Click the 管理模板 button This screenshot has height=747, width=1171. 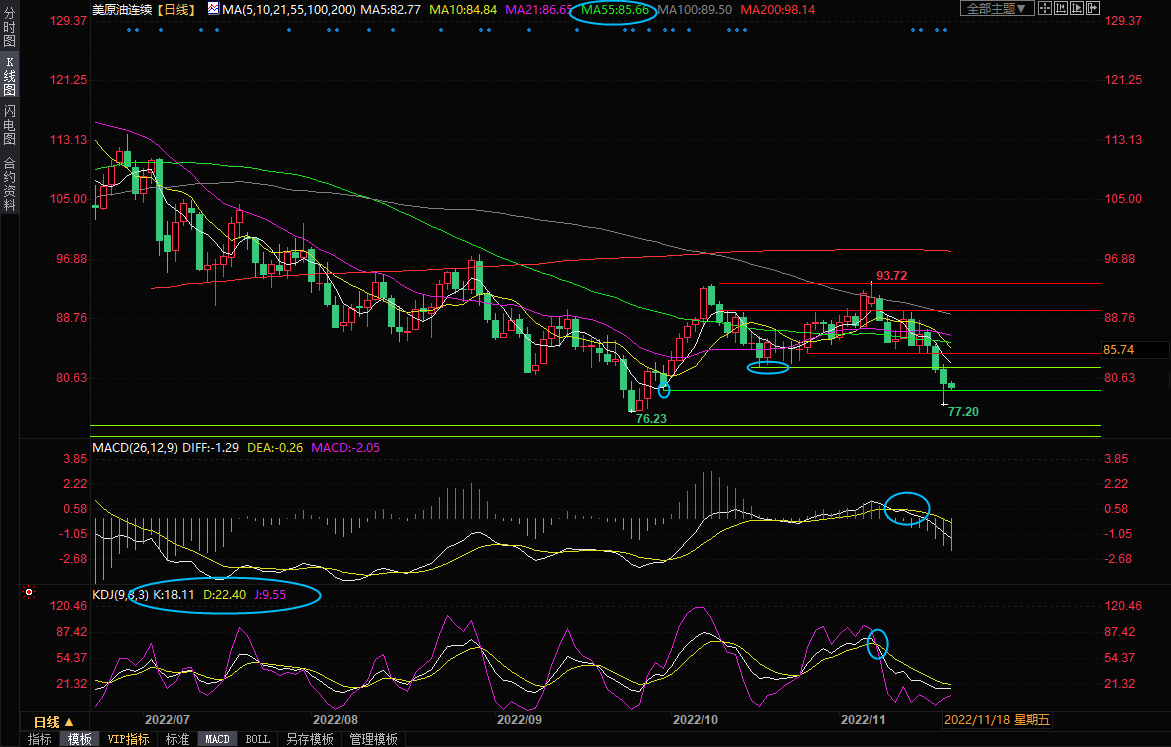point(373,740)
